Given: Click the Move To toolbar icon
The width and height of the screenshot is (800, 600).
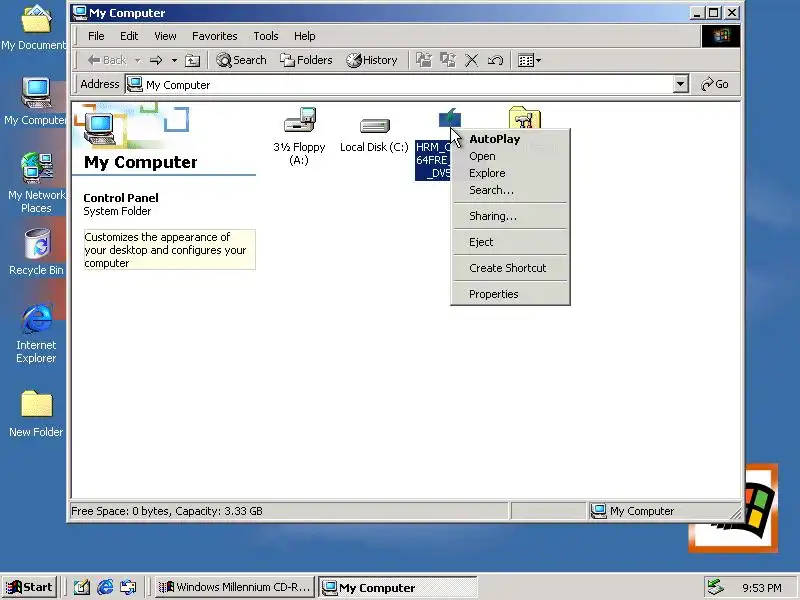Looking at the screenshot, I should [423, 60].
